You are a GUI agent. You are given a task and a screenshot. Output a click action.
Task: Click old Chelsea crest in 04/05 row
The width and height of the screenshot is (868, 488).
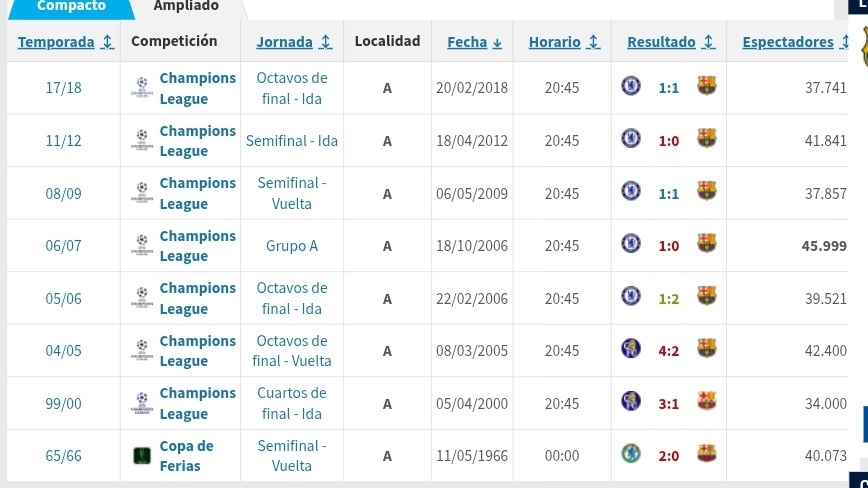(x=631, y=349)
